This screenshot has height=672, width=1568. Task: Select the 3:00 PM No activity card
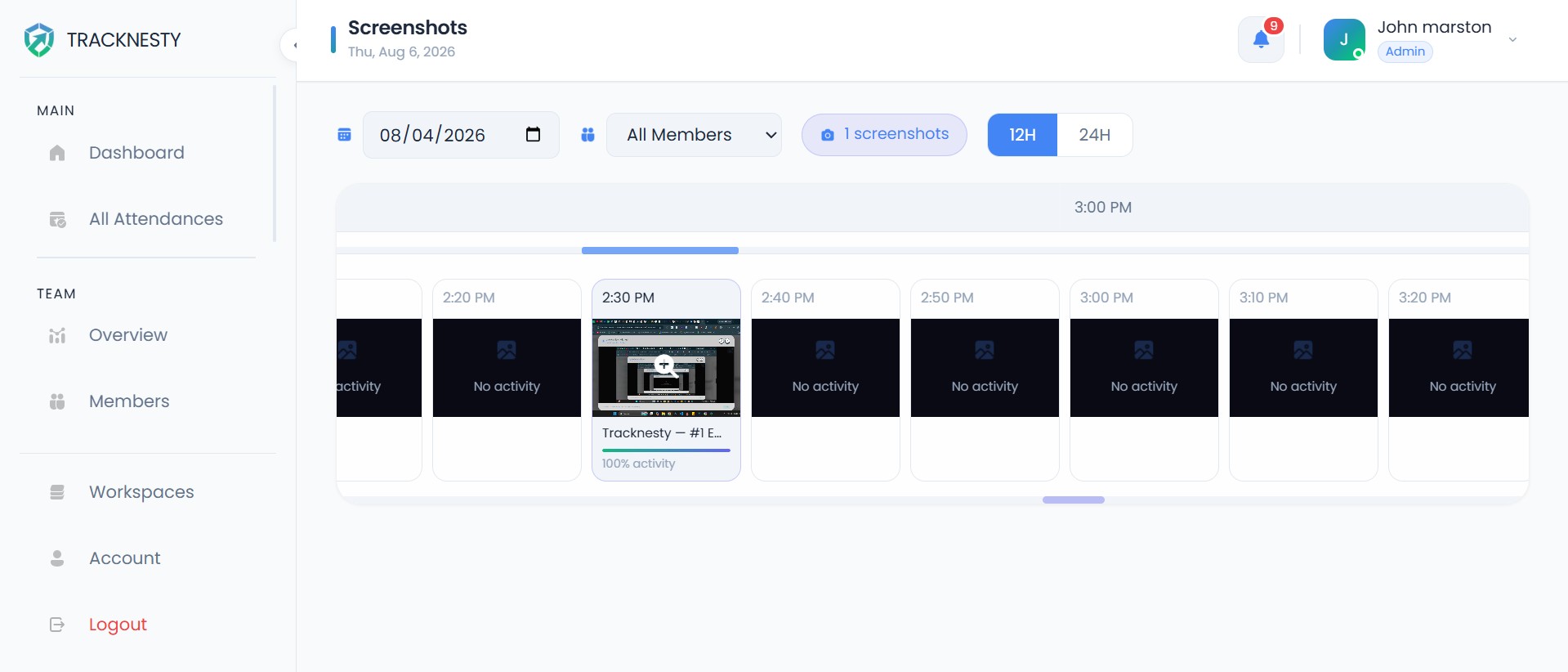pos(1144,380)
